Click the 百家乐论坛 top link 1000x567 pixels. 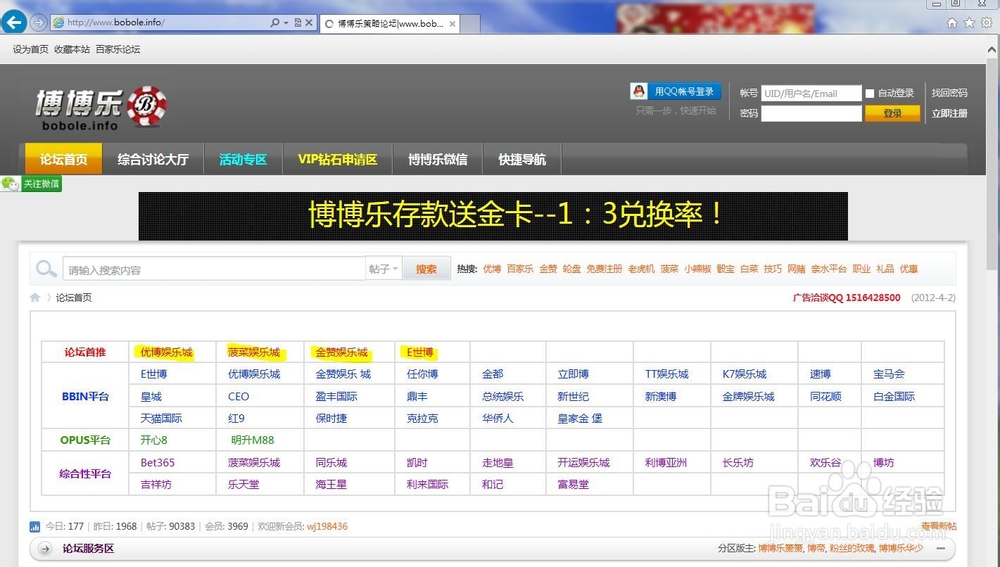tap(118, 49)
